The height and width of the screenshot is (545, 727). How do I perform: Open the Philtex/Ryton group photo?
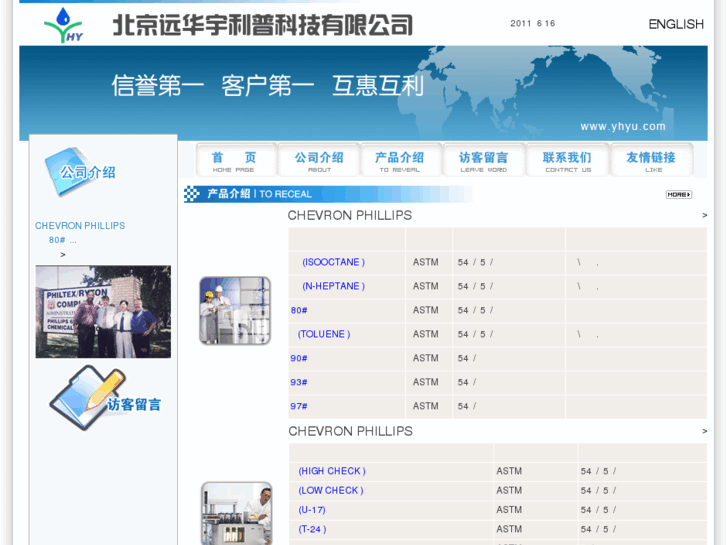[x=103, y=312]
